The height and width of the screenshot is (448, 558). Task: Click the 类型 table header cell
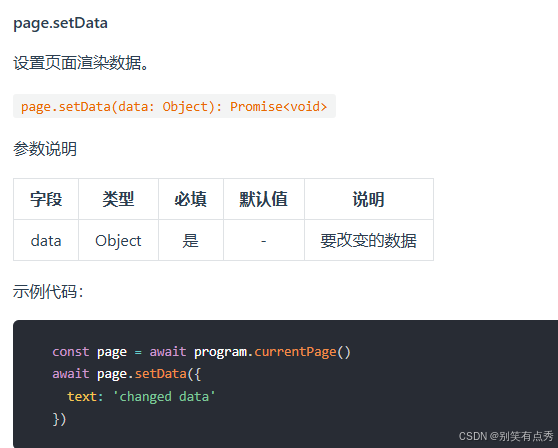pyautogui.click(x=119, y=199)
